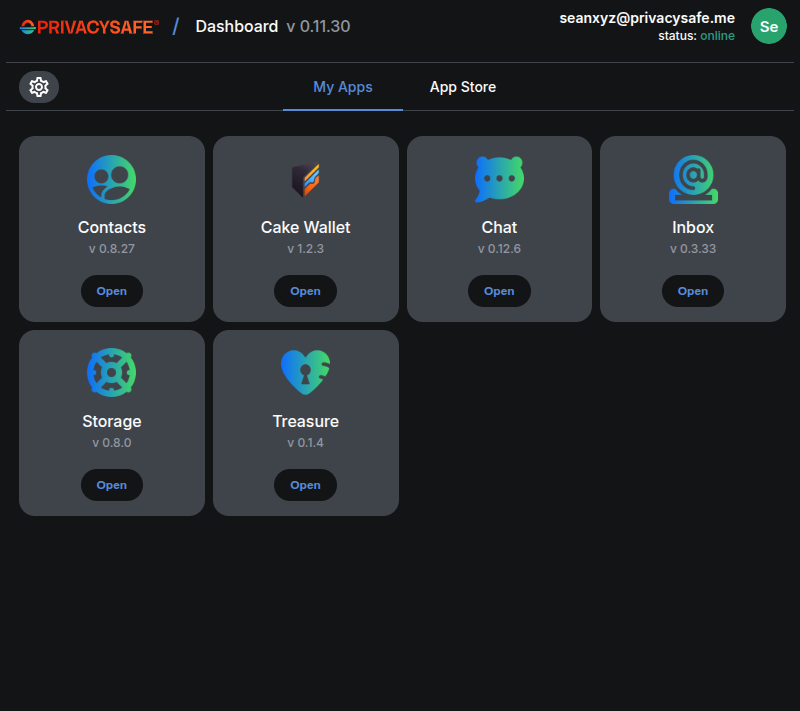
Task: Open the Chat app
Action: (x=499, y=291)
